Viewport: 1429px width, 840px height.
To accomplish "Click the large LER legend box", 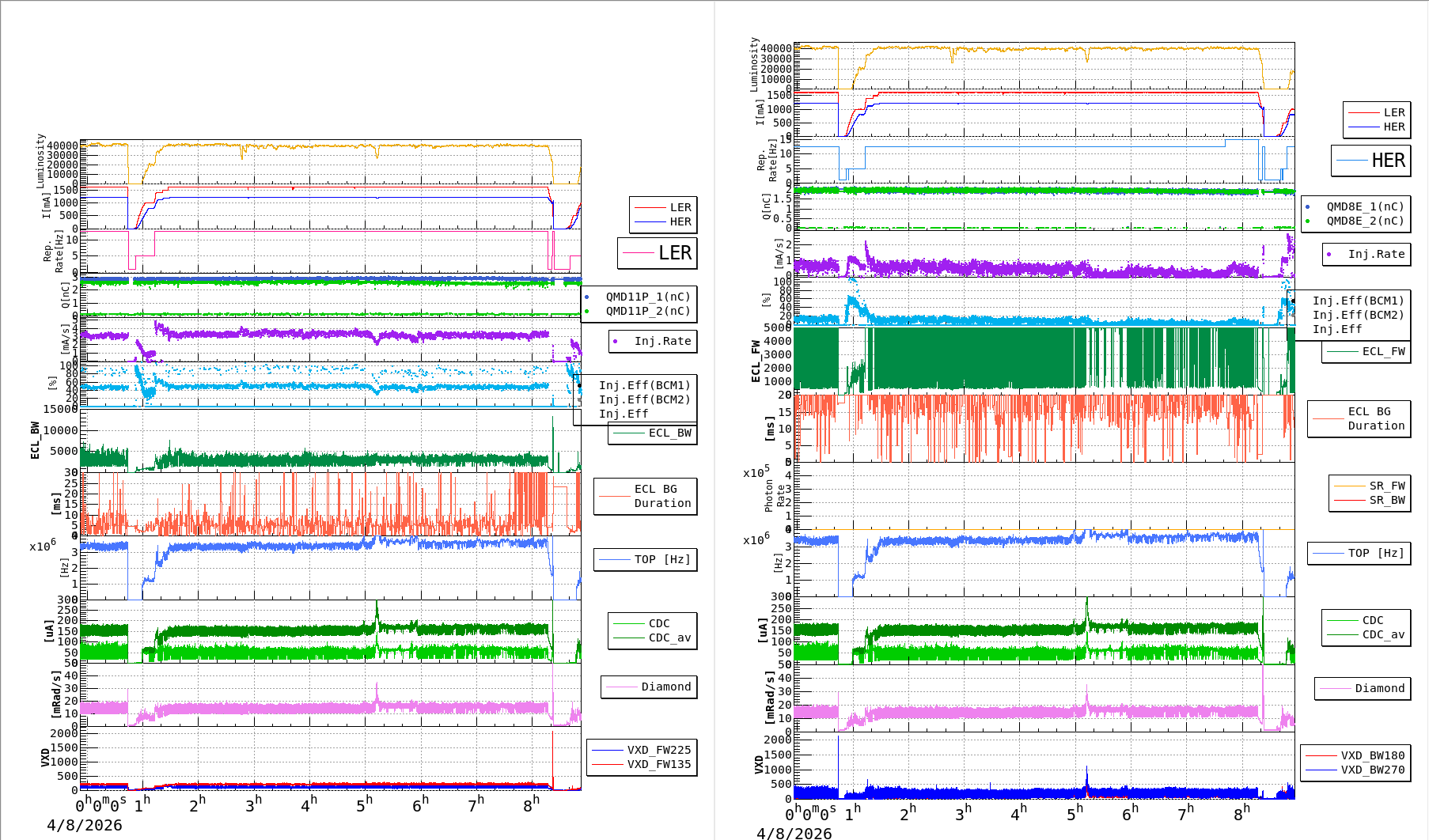I will 658,253.
